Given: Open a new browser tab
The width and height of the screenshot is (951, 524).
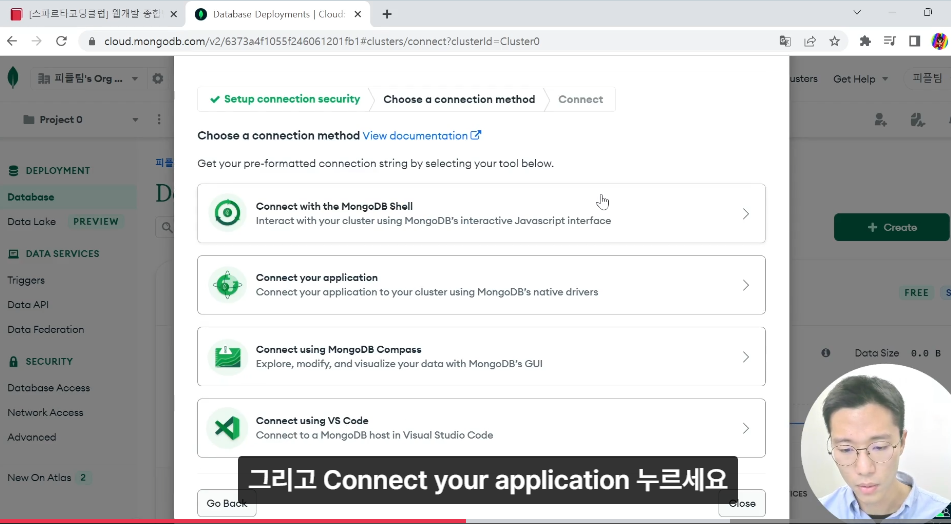Looking at the screenshot, I should click(x=387, y=14).
